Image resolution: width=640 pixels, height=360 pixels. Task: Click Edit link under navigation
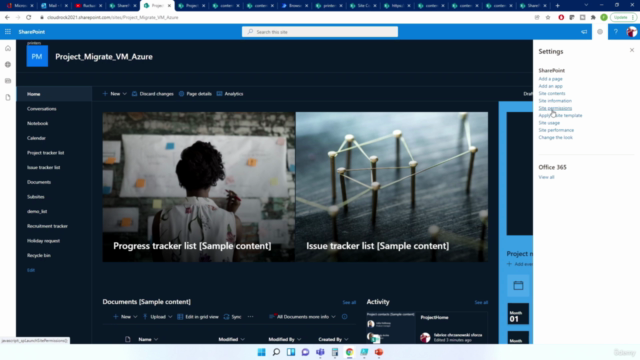[31, 270]
